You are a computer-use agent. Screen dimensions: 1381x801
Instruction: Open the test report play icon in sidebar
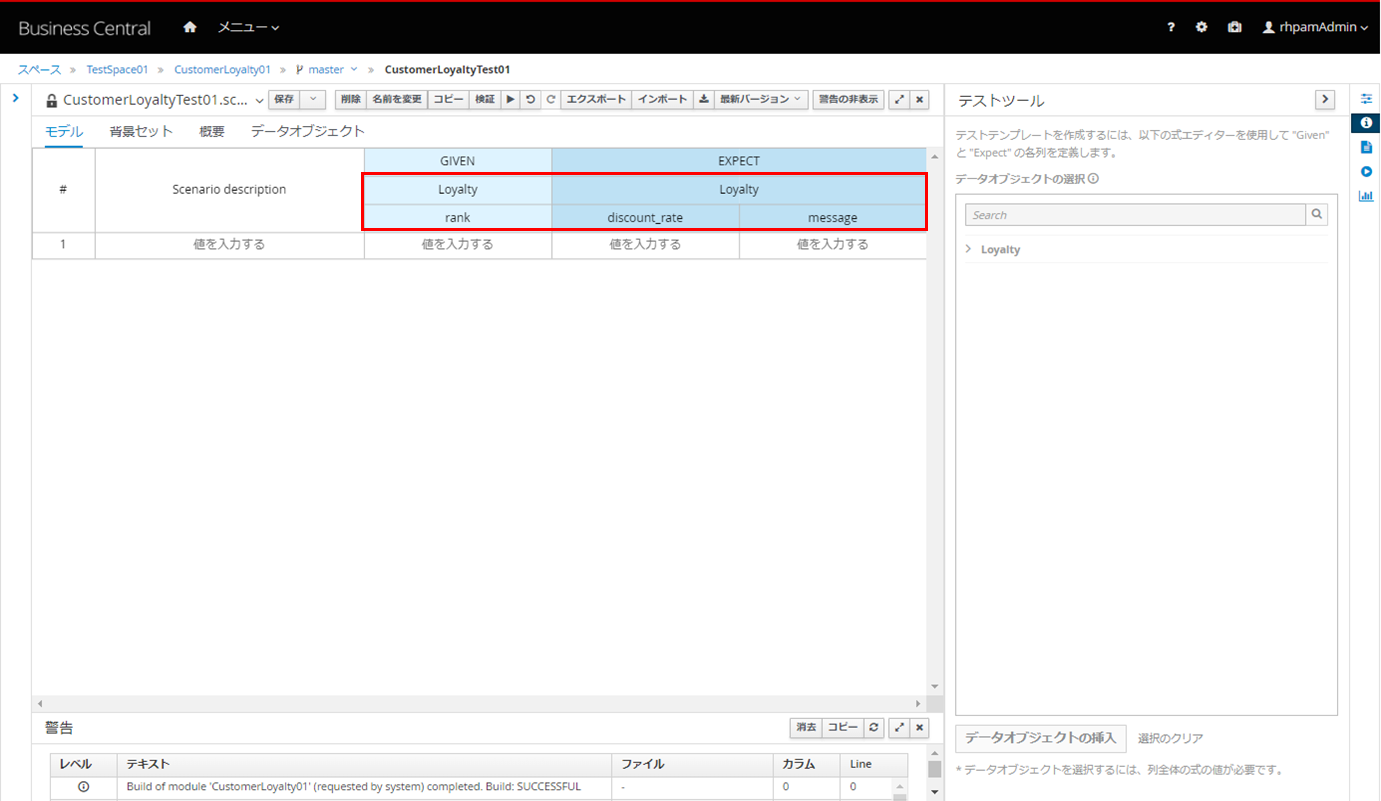point(1366,172)
